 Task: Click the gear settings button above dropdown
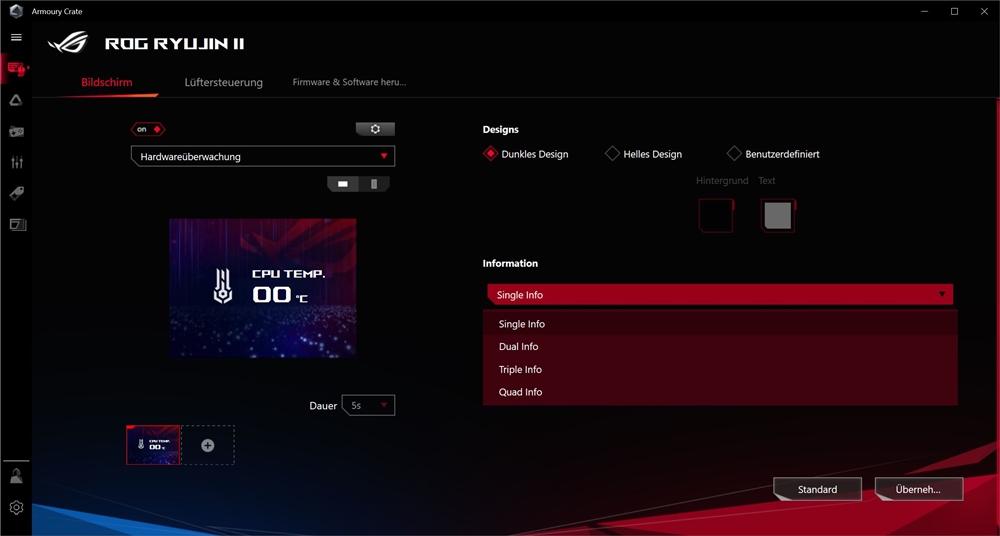click(375, 130)
